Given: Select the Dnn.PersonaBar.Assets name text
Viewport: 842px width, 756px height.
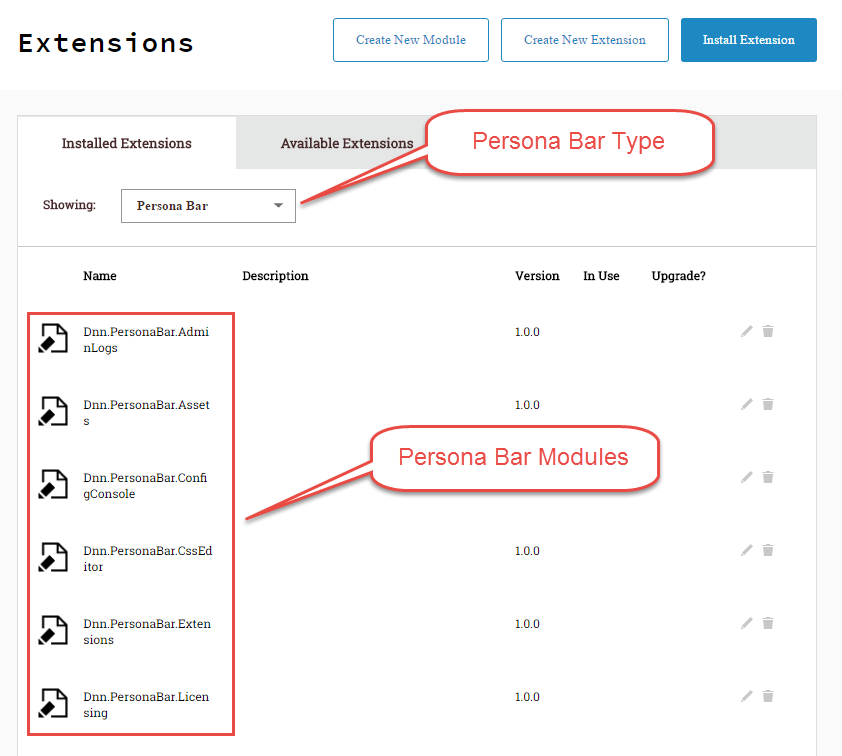Looking at the screenshot, I should [146, 413].
